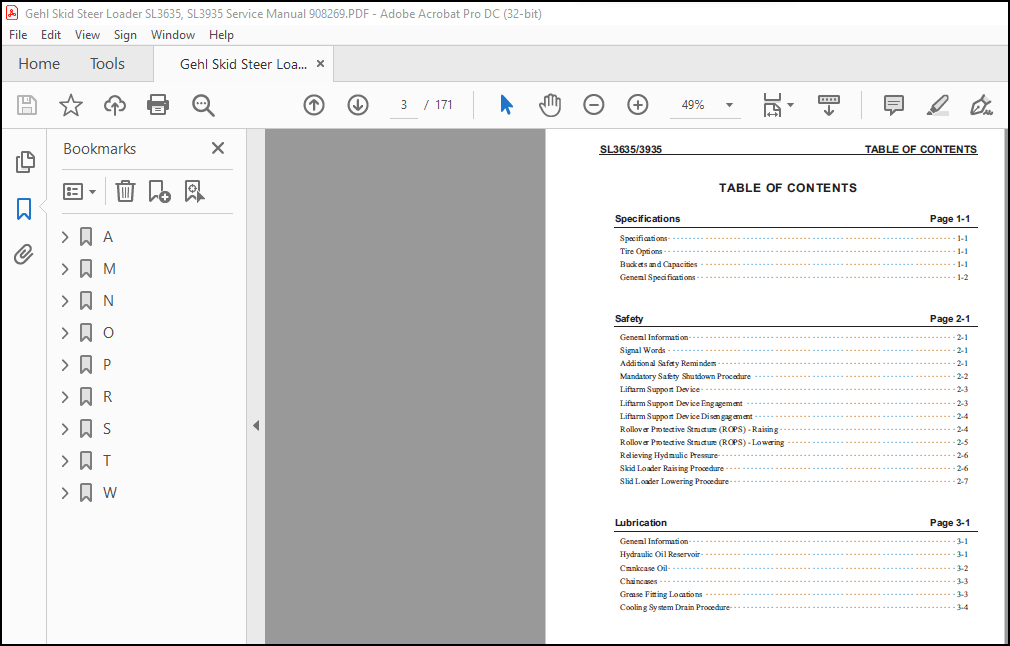The height and width of the screenshot is (646, 1010).
Task: Click the Lubrication section heading
Action: (x=640, y=523)
